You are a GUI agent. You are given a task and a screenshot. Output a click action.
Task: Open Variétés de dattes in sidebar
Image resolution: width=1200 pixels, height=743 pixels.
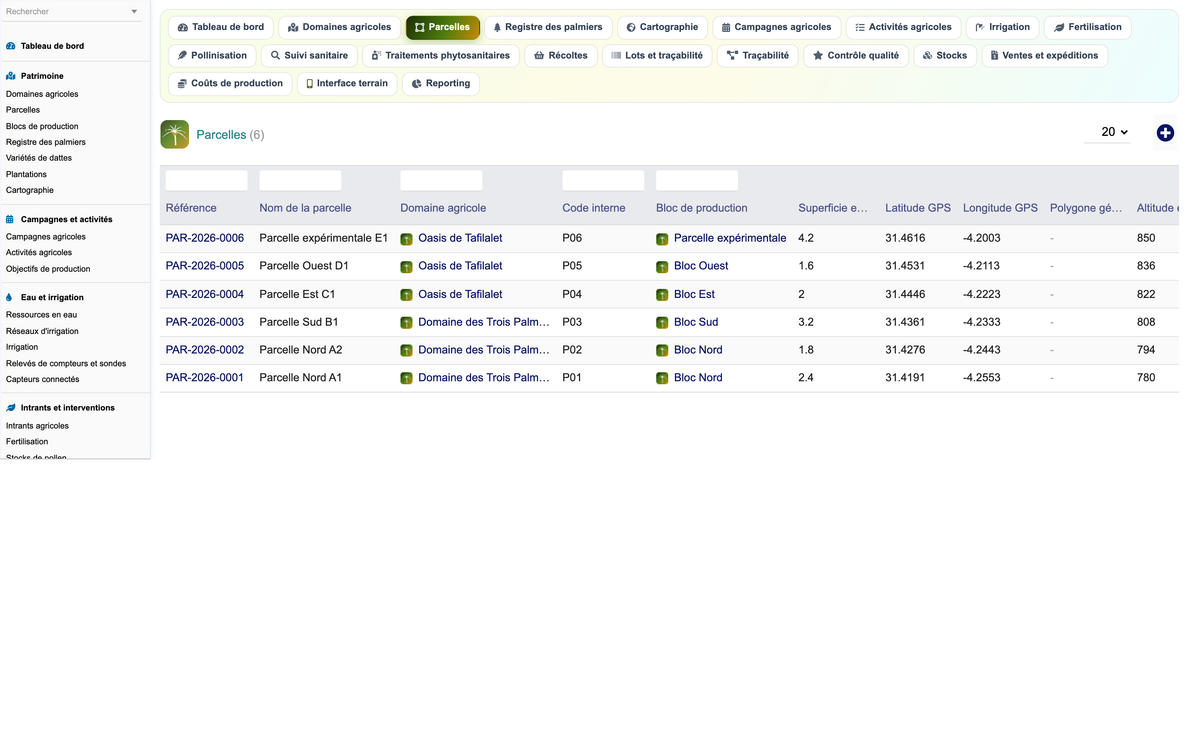coord(39,158)
